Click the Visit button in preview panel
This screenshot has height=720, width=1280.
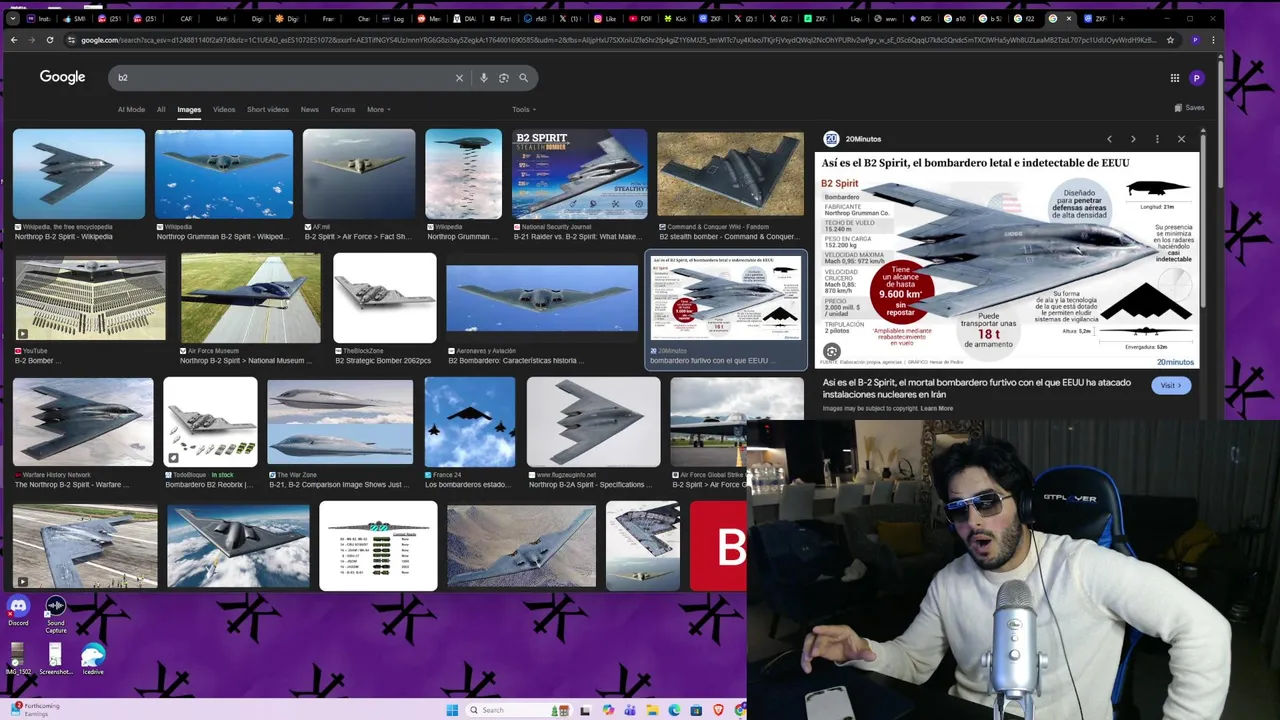click(1171, 386)
